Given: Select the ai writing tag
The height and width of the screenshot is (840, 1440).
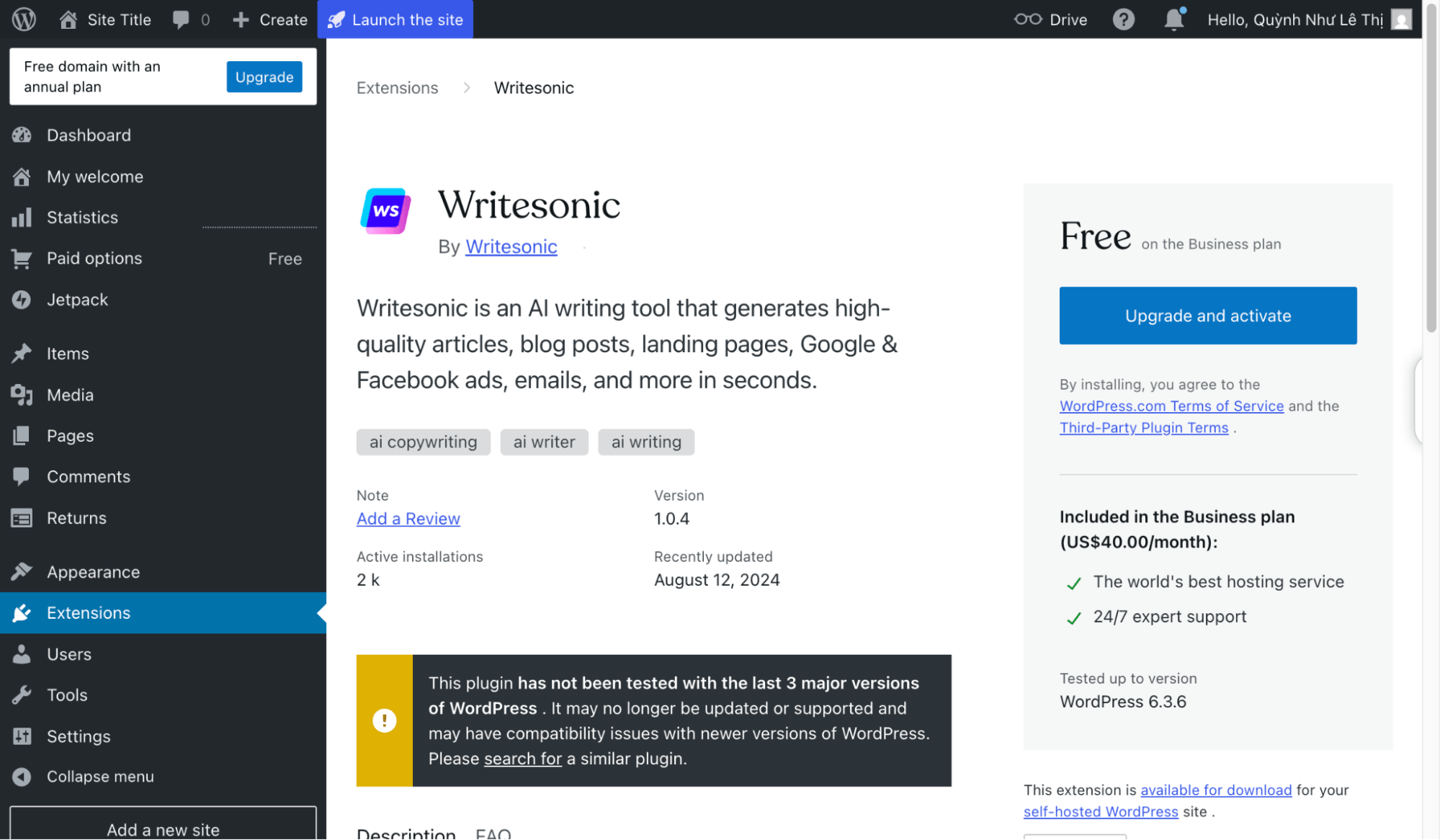Looking at the screenshot, I should (646, 442).
